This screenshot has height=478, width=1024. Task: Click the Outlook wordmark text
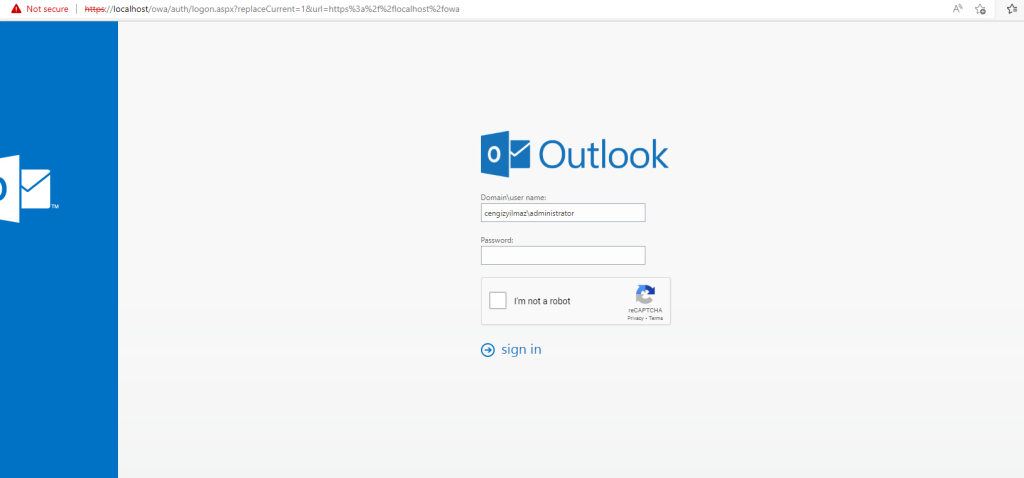click(604, 155)
